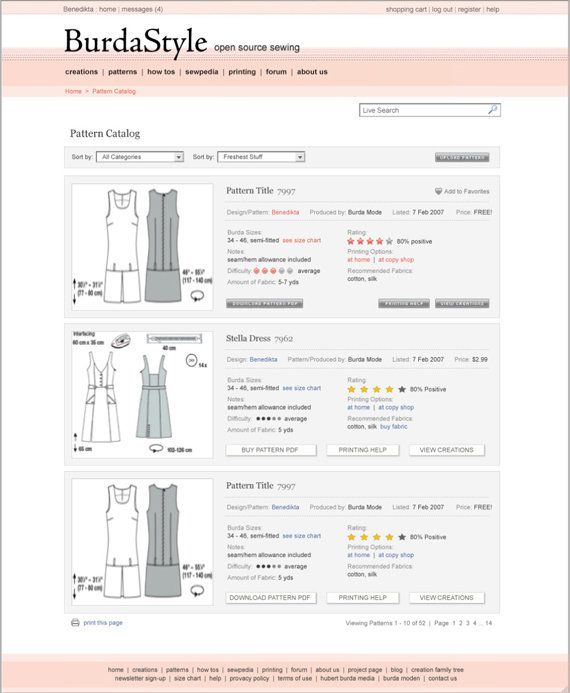Viewport: 570px width, 693px height.
Task: Click the Home breadcrumb link
Action: [x=73, y=91]
